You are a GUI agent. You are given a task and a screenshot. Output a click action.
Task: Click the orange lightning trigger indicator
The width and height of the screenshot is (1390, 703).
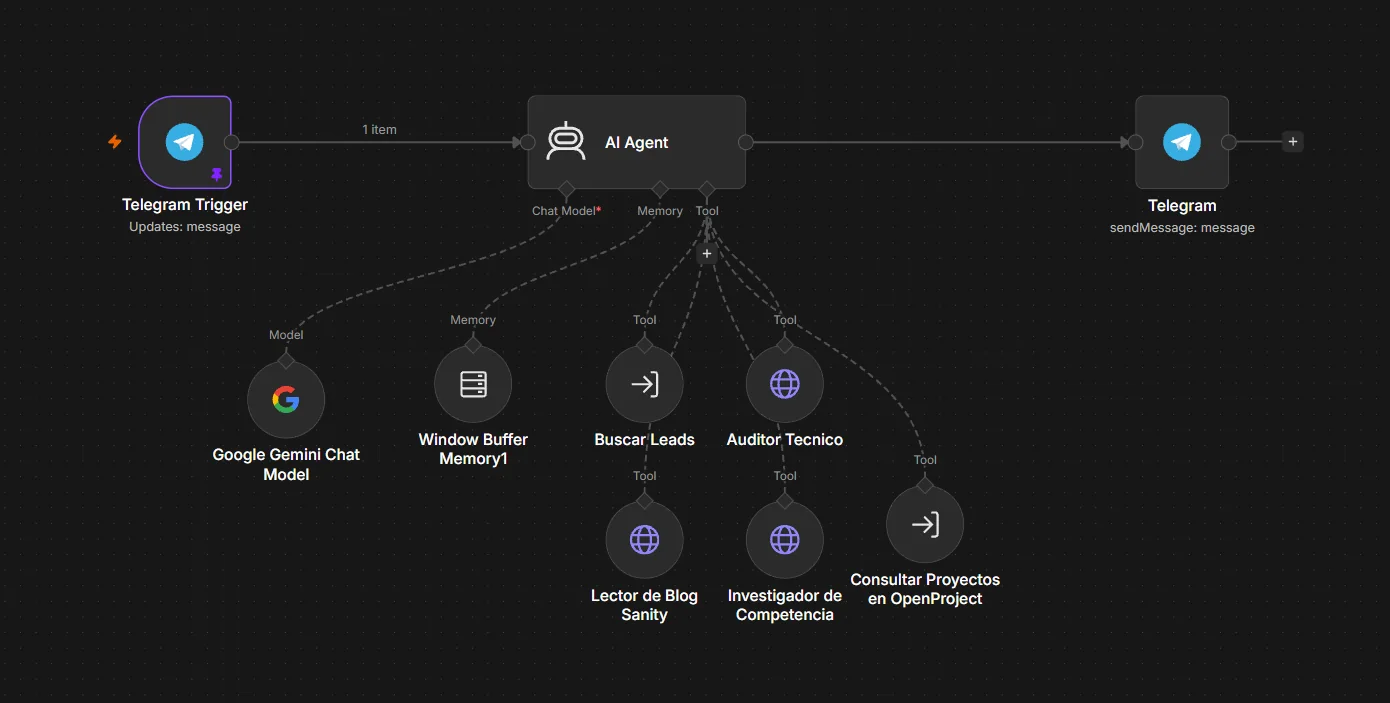[115, 142]
